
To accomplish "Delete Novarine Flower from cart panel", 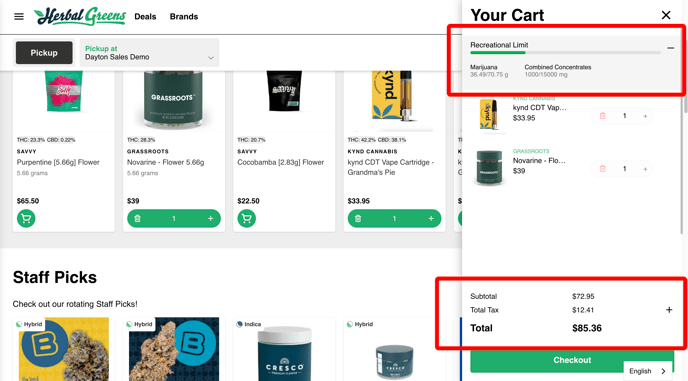I will (x=602, y=169).
